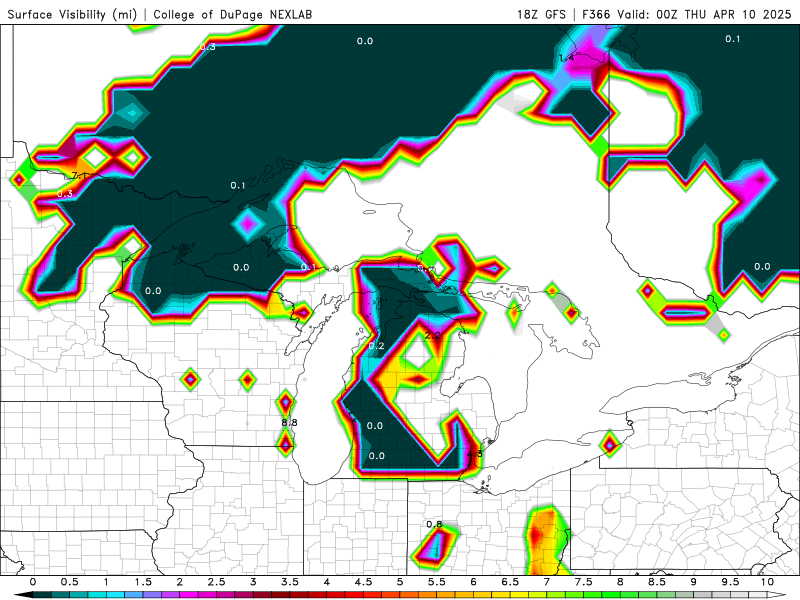Click color bar tick label "2.5"
This screenshot has height=600, width=800.
pyautogui.click(x=216, y=582)
